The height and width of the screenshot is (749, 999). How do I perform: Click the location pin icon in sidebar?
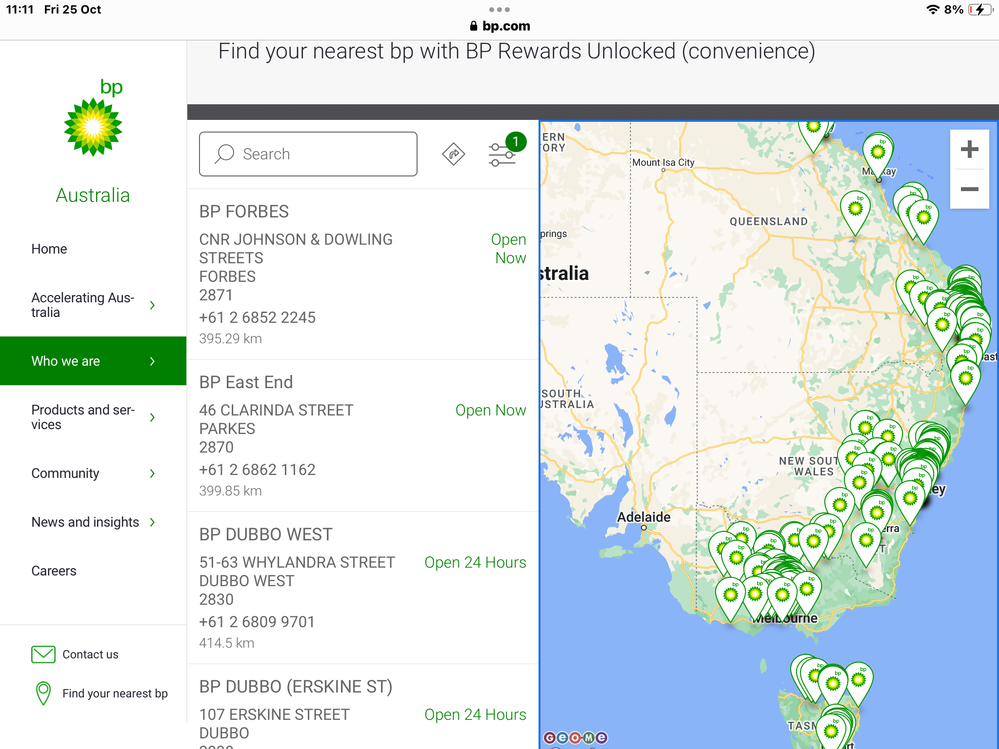coord(43,693)
